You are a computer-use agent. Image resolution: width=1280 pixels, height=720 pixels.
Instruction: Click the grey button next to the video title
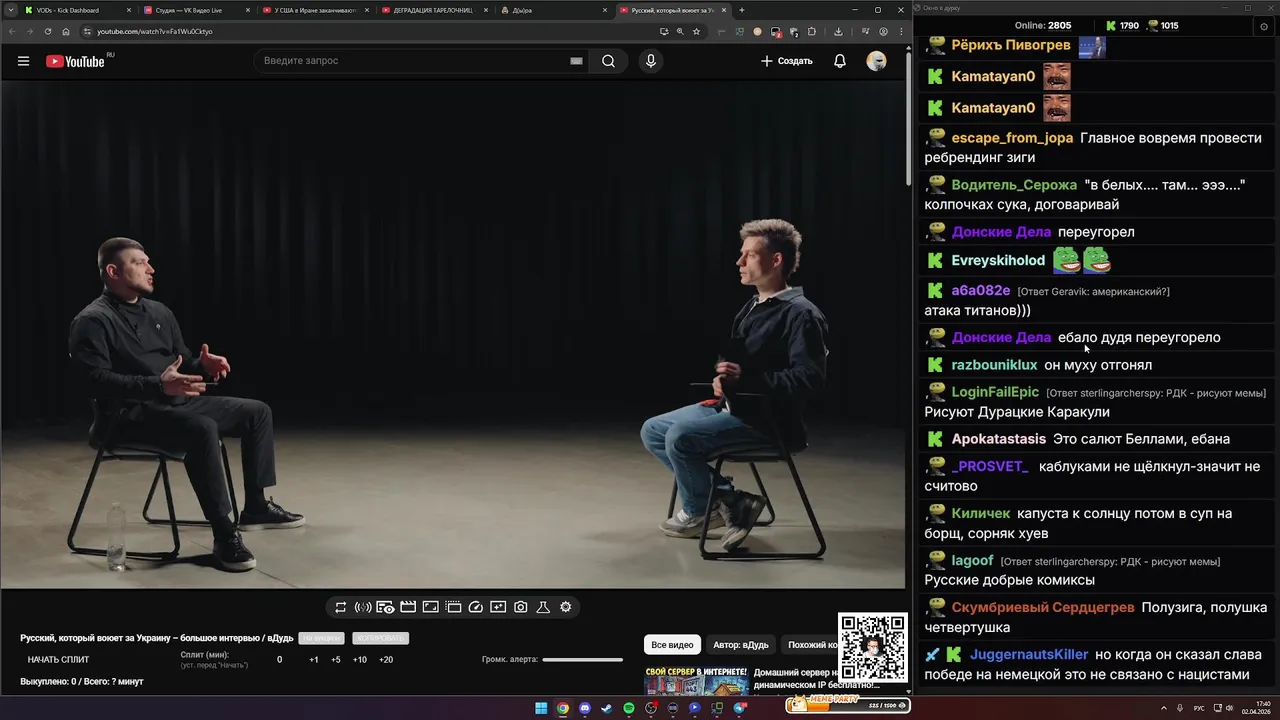pos(321,638)
